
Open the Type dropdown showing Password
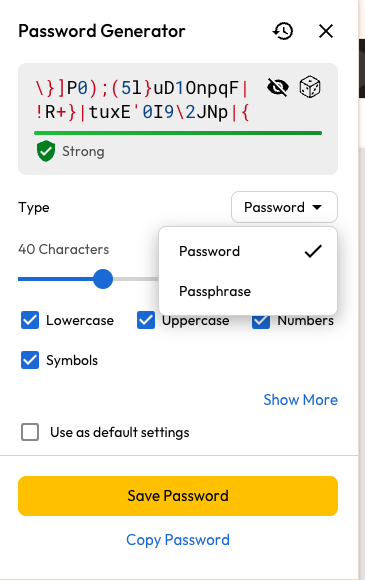(x=284, y=207)
